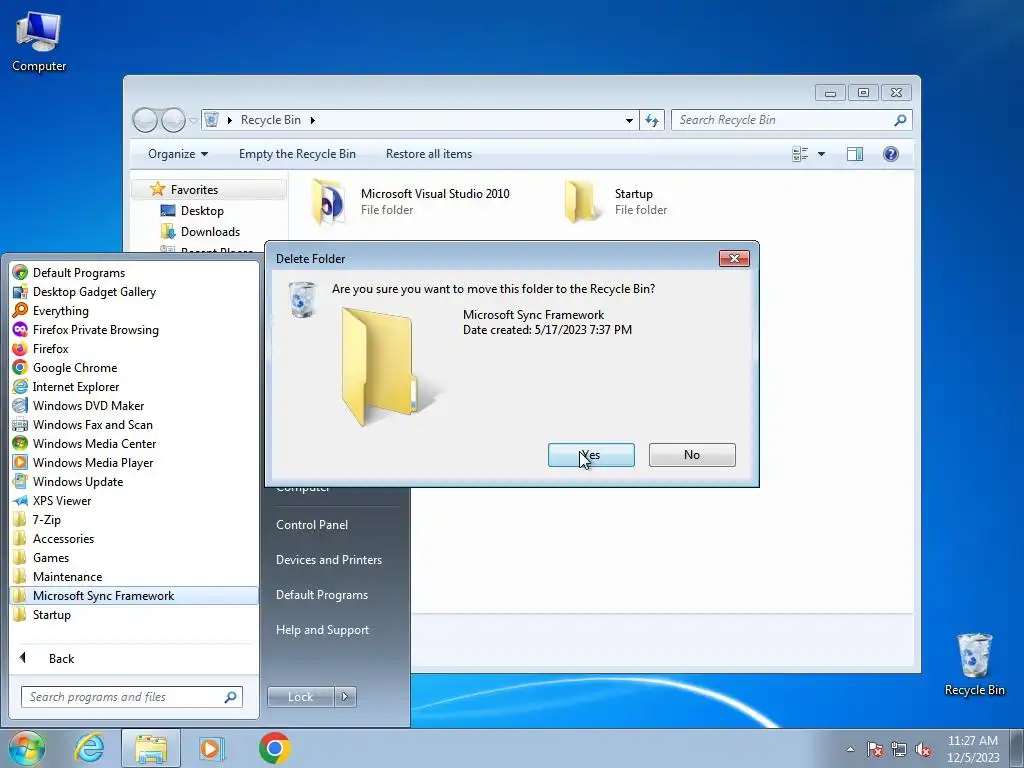Viewport: 1024px width, 768px height.
Task: Open Default Programs in the right pane
Action: [322, 595]
